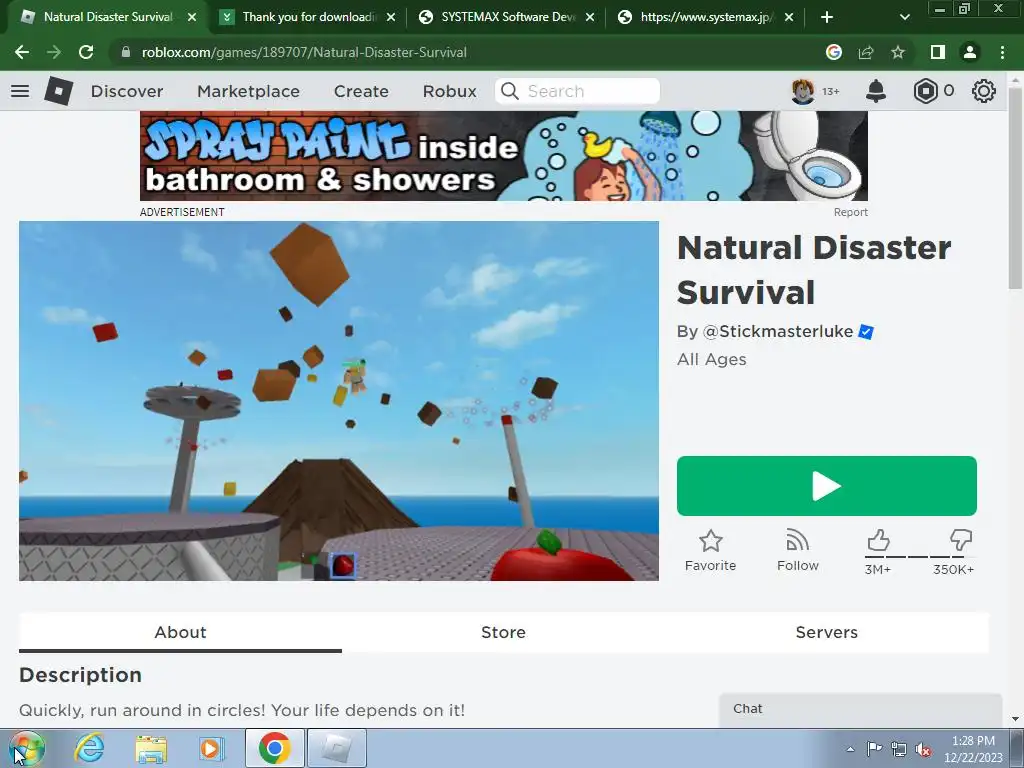Show hidden system tray icons
The height and width of the screenshot is (768, 1024).
coord(850,749)
